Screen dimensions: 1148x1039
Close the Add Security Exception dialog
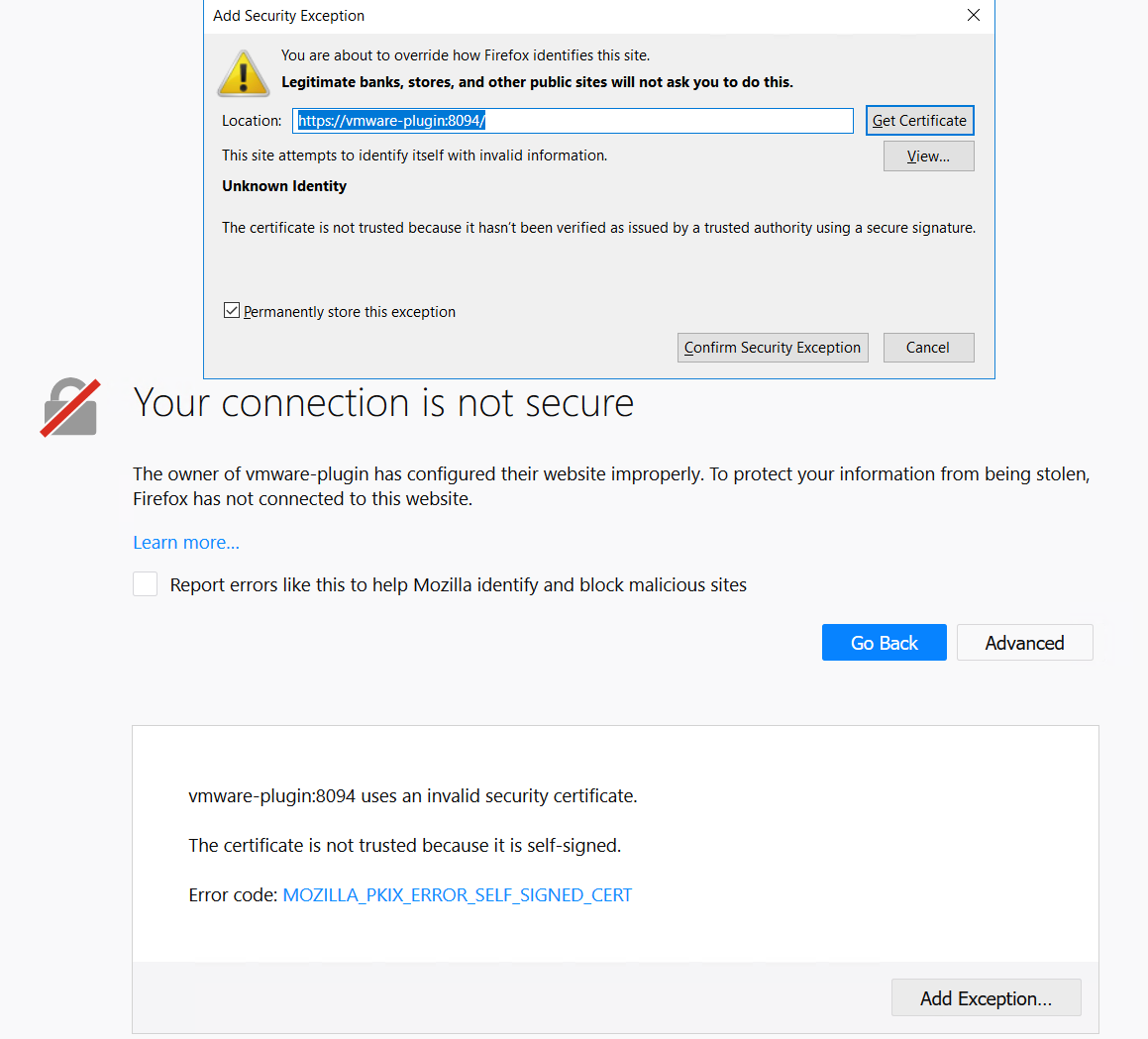point(973,15)
